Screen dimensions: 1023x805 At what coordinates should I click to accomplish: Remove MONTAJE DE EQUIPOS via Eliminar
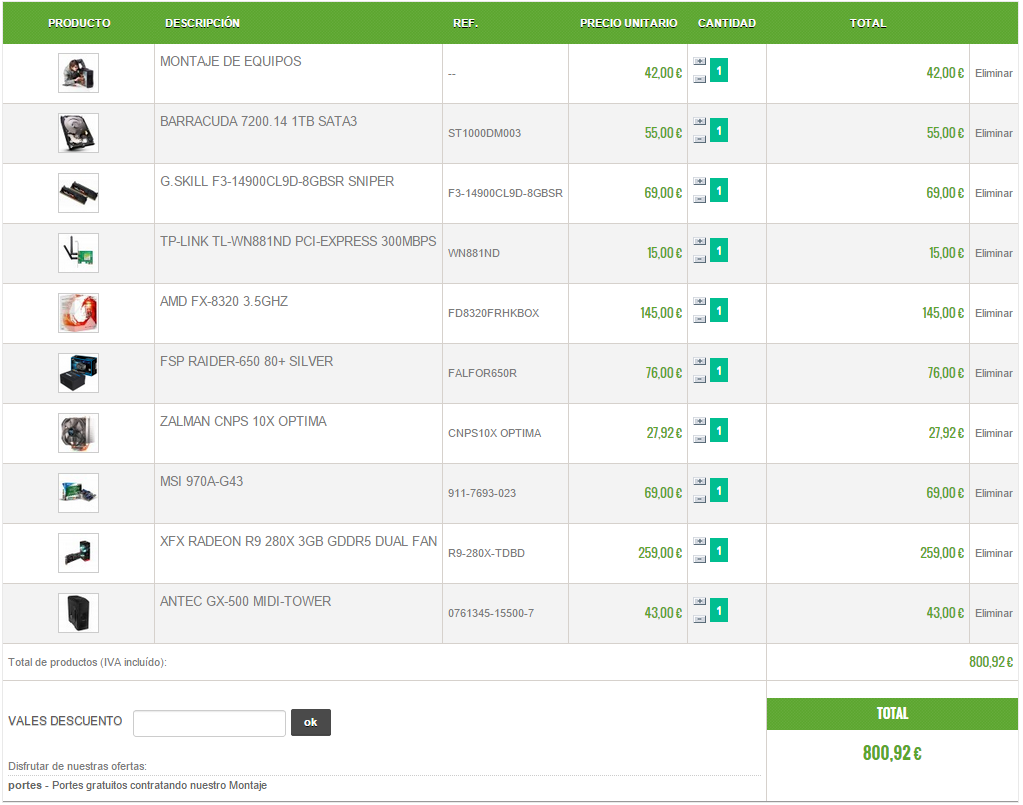(994, 73)
